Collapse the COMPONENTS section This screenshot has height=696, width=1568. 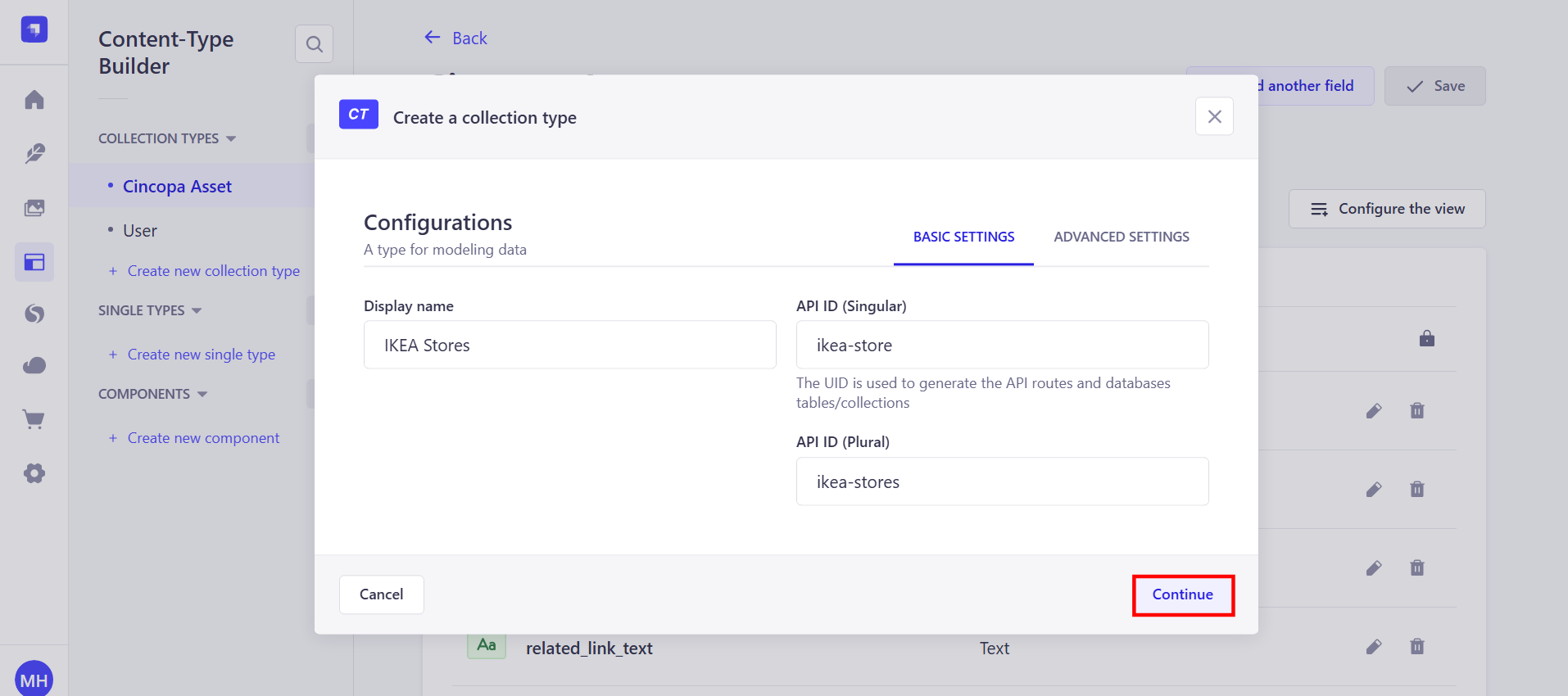tap(153, 394)
